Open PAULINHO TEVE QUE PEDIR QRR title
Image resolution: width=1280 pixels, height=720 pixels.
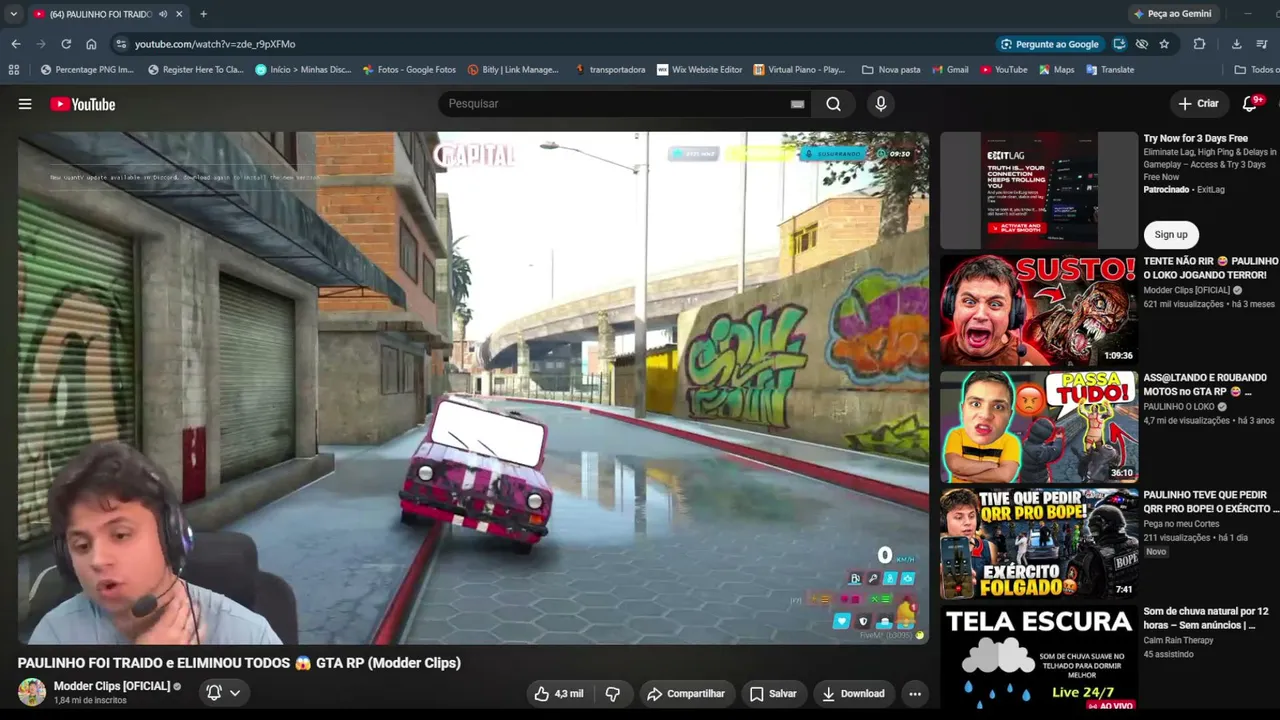point(1211,502)
